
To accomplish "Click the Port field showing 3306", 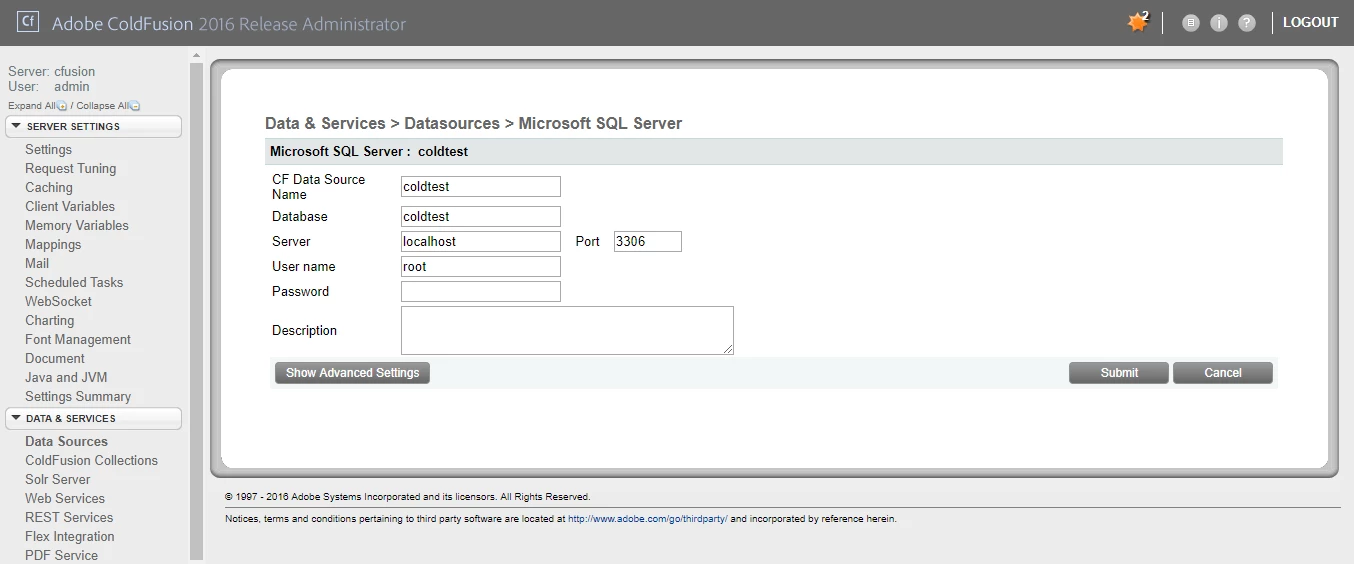I will coord(648,241).
